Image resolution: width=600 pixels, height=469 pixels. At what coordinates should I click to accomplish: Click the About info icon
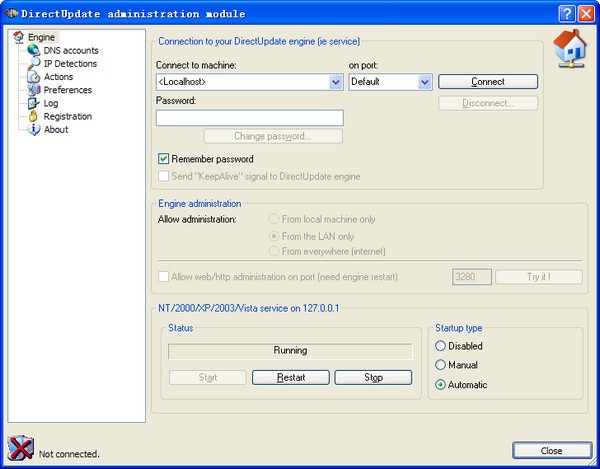pos(33,129)
